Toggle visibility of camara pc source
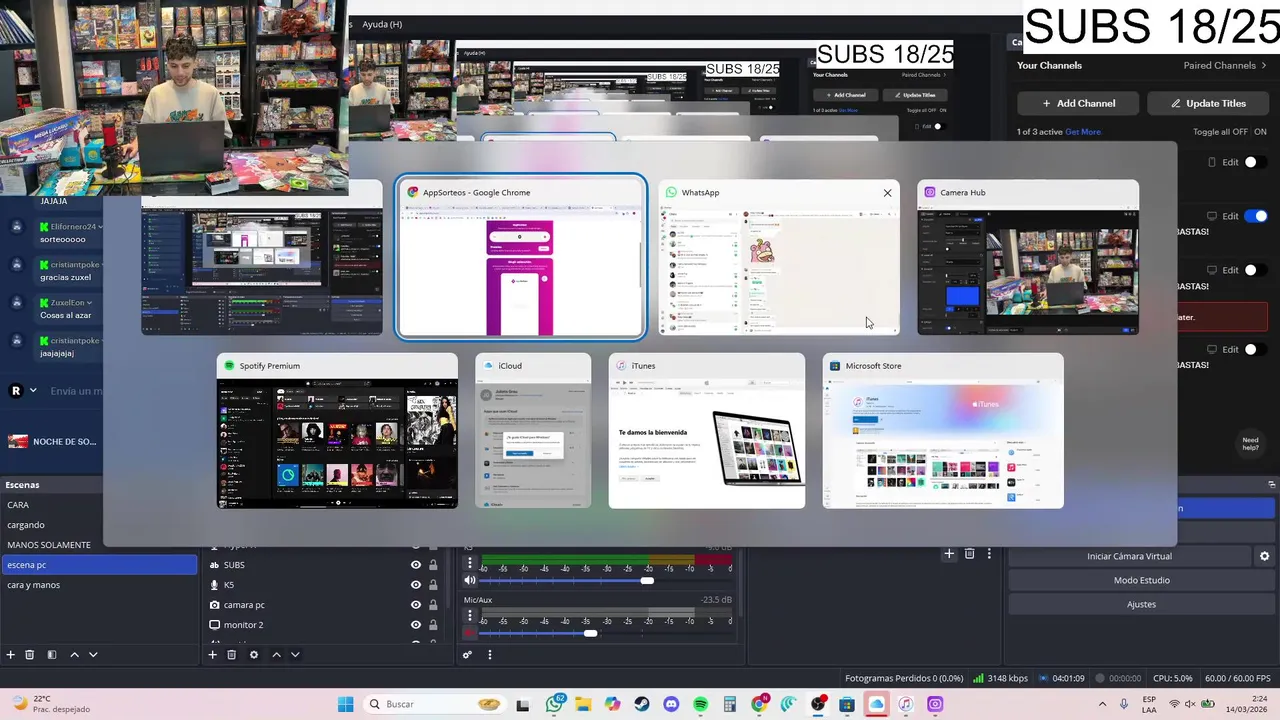Image resolution: width=1280 pixels, height=720 pixels. [416, 605]
